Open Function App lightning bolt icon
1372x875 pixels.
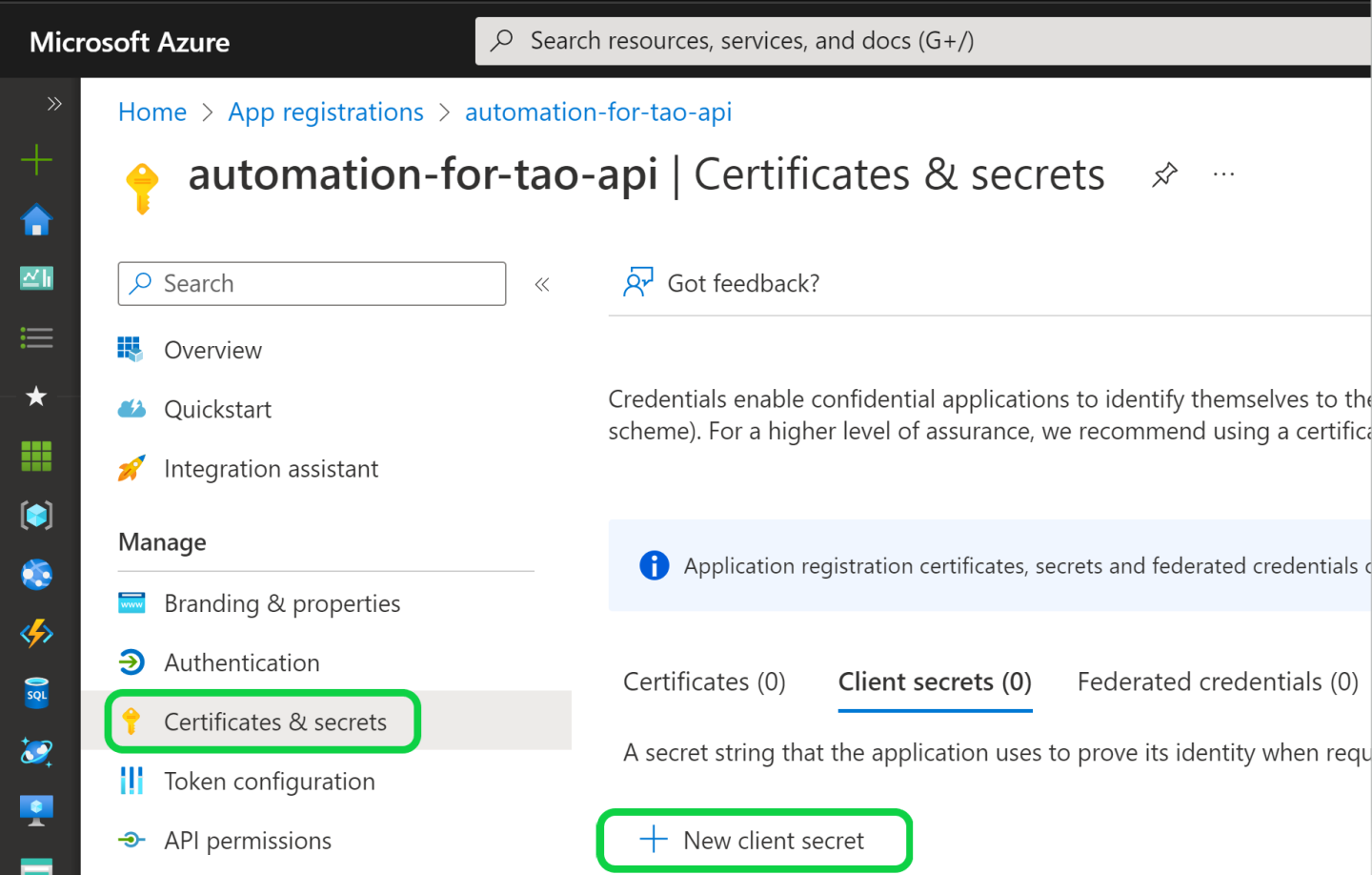pyautogui.click(x=36, y=633)
